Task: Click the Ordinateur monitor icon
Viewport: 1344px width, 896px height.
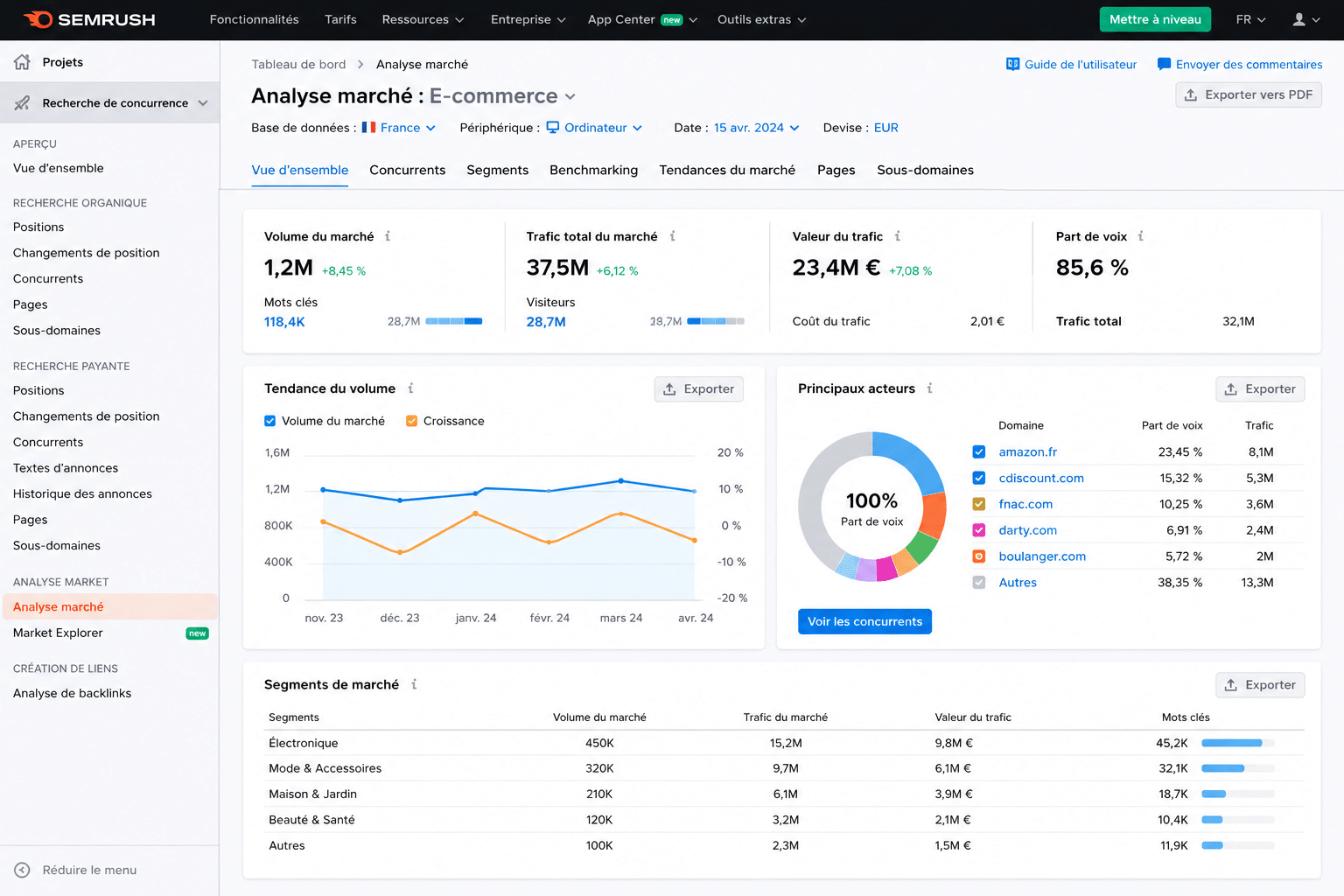Action: [x=553, y=128]
